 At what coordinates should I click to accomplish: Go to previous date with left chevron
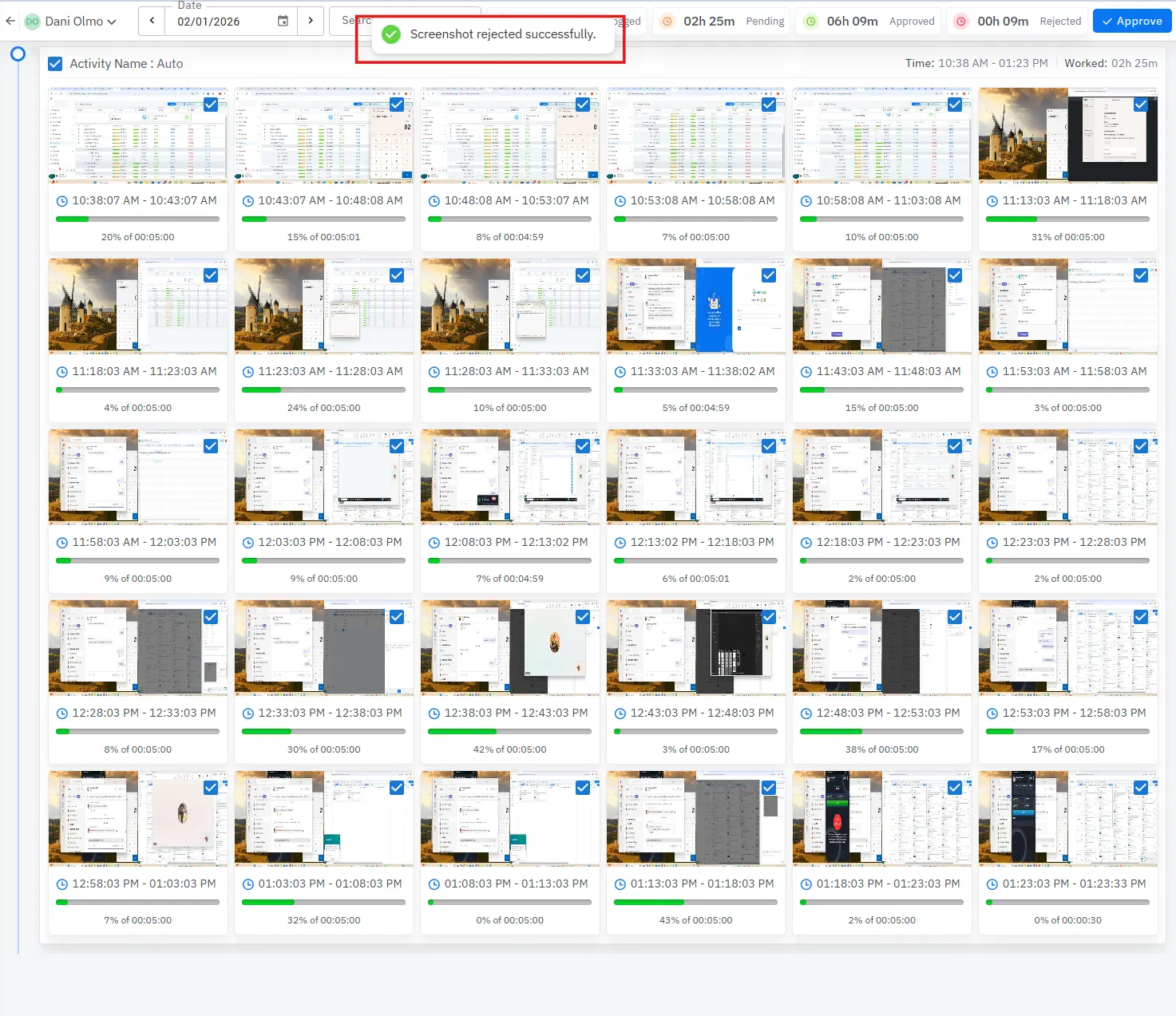(x=152, y=21)
